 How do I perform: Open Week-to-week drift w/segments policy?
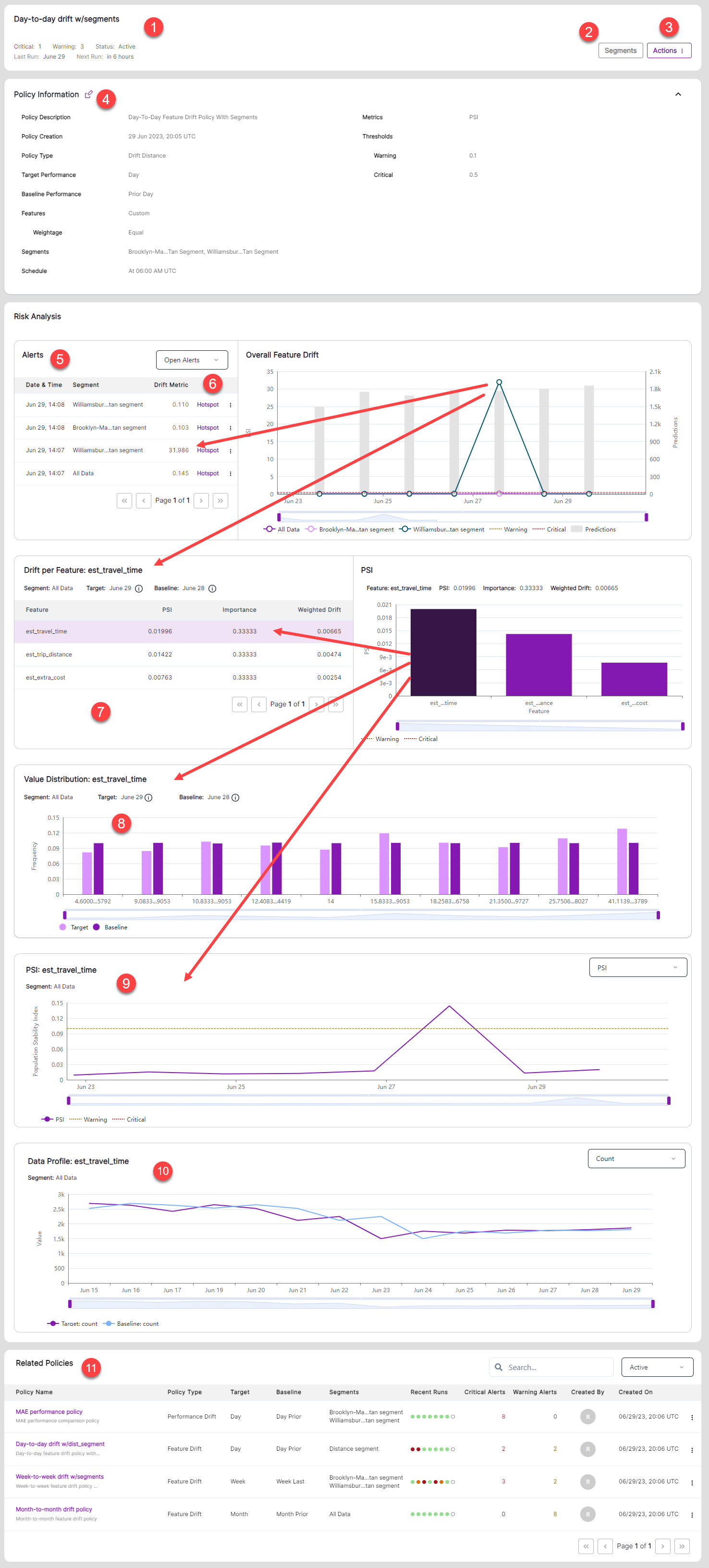coord(60,1477)
